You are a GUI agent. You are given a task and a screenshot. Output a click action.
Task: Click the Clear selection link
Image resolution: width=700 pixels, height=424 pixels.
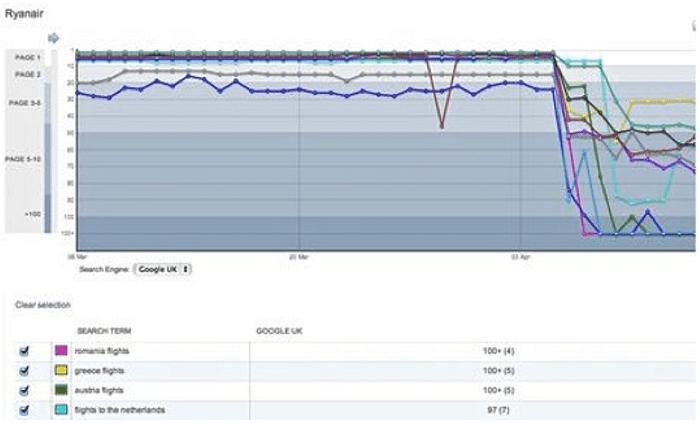[43, 304]
